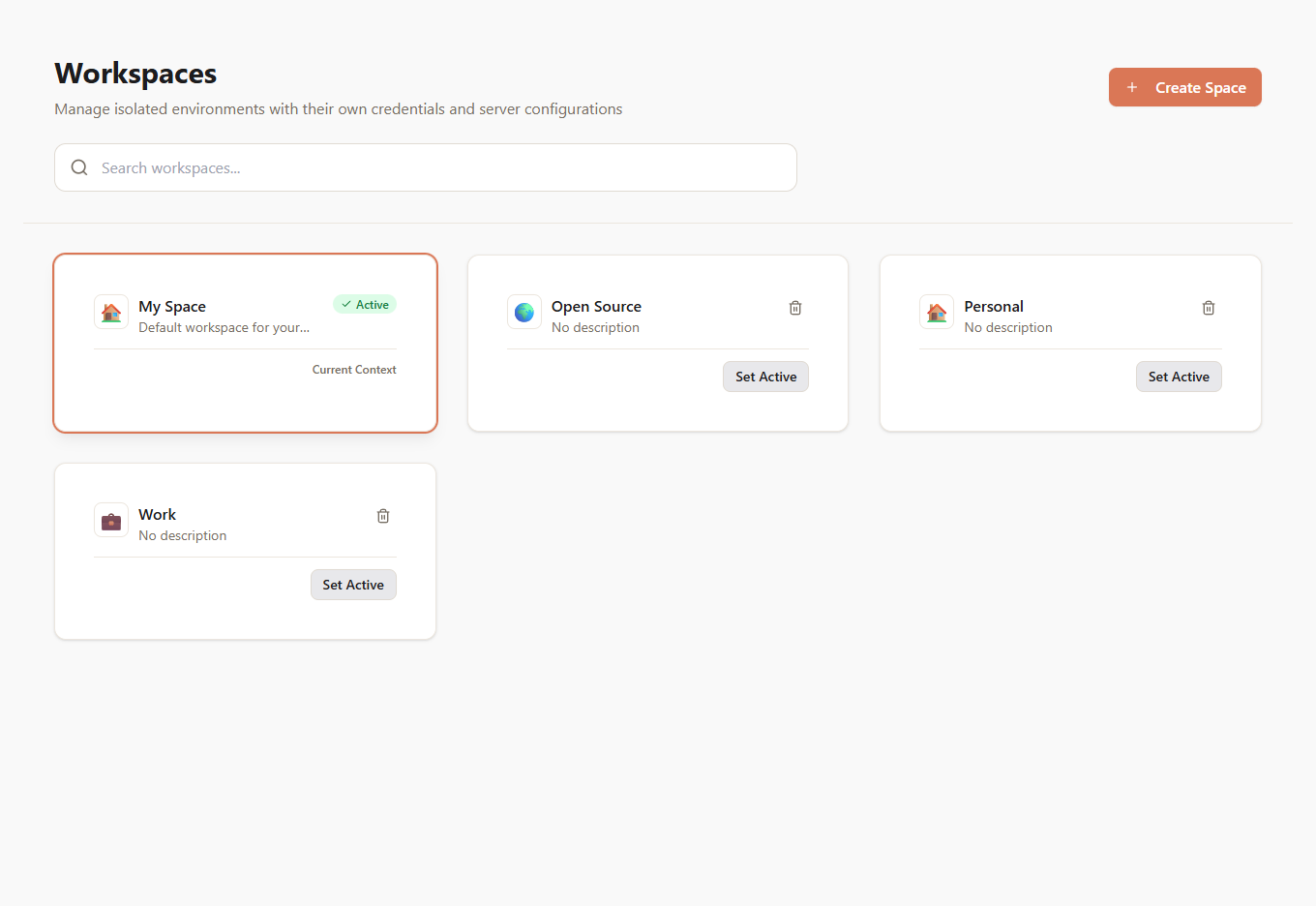1316x906 pixels.
Task: Click the Personal workspace house icon
Action: pos(936,312)
